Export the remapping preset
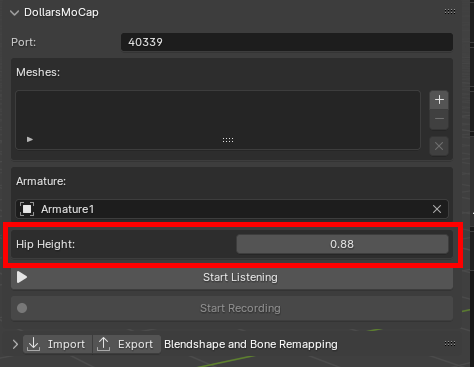 [127, 344]
